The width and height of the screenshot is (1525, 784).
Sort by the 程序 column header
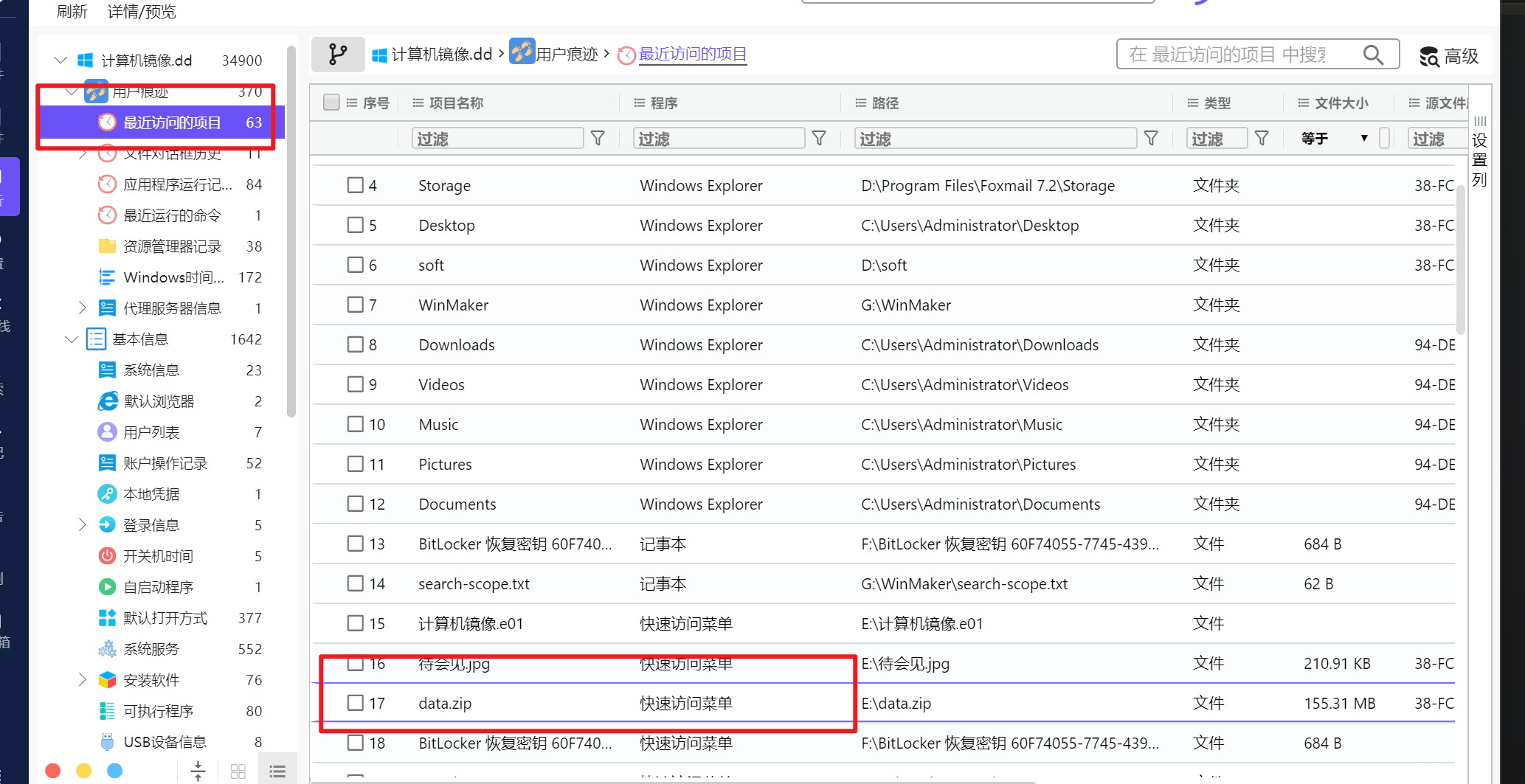coord(664,103)
